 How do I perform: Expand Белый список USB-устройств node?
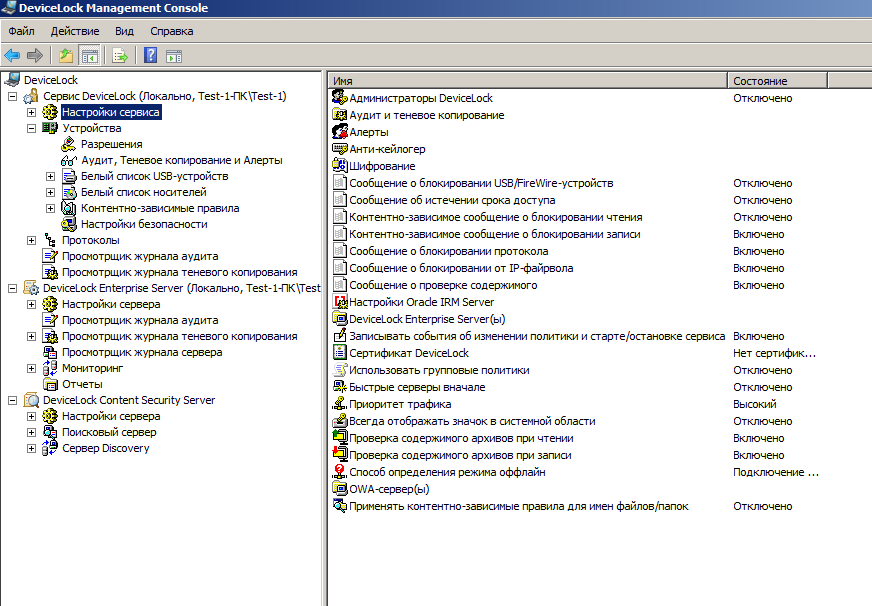[x=50, y=176]
